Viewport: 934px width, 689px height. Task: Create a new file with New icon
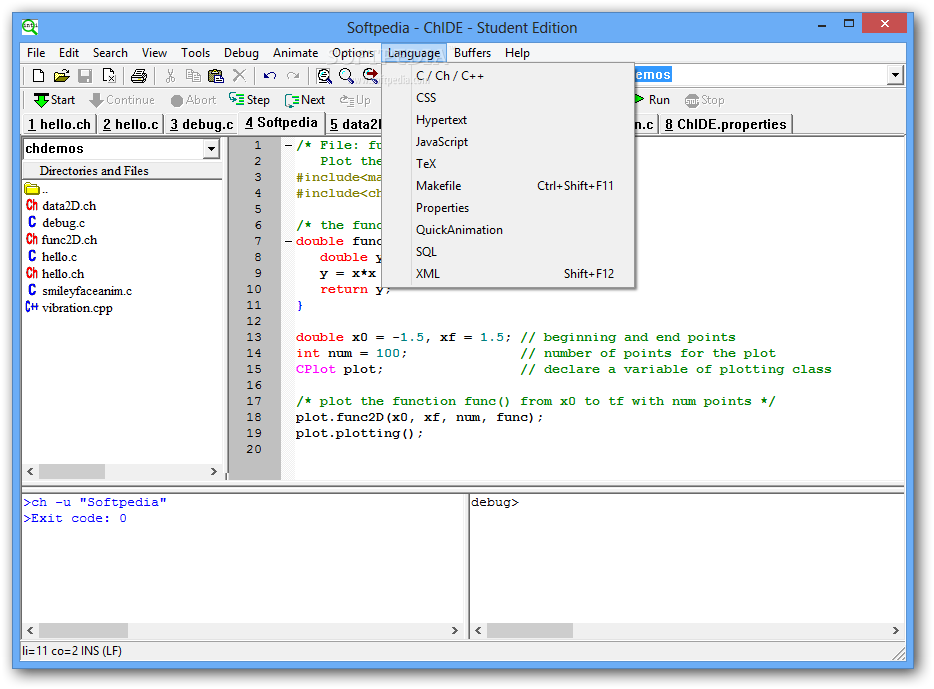[x=38, y=76]
